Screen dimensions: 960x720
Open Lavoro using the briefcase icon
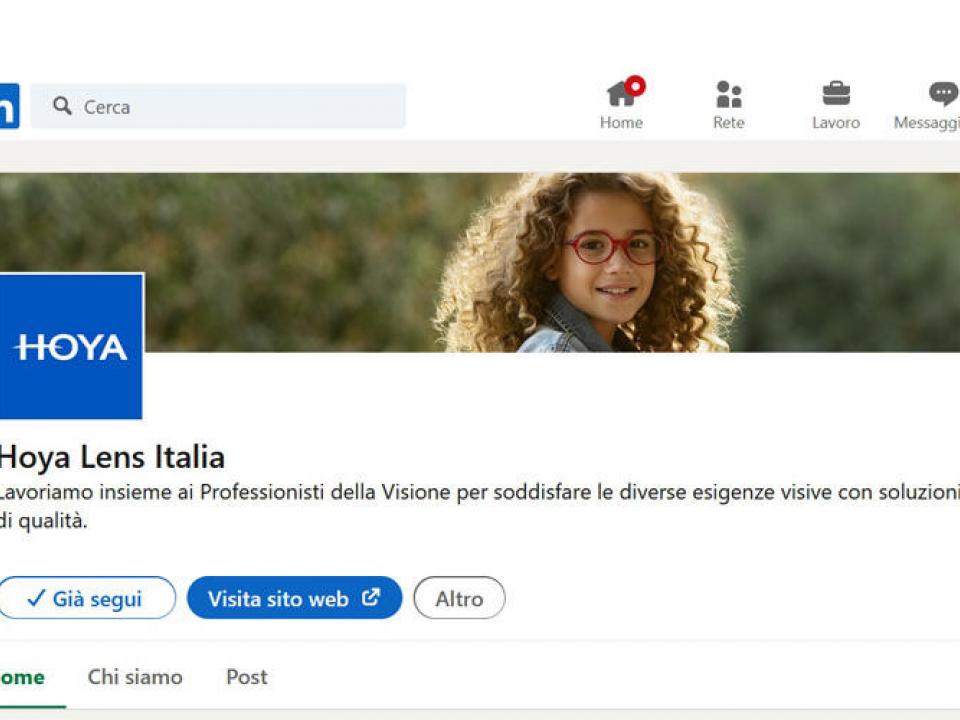[836, 94]
